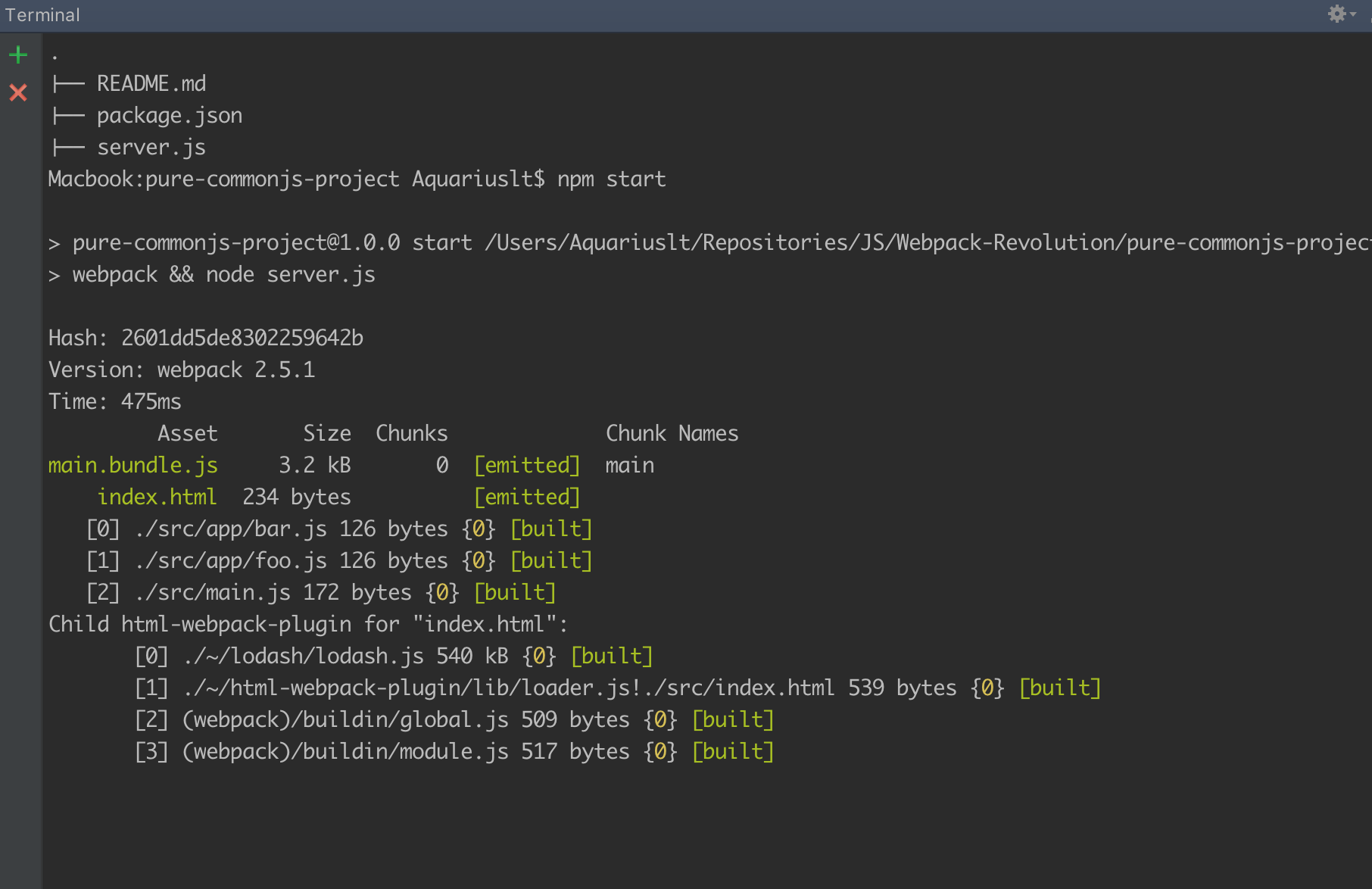Close the terminal session with the red X icon

(18, 92)
